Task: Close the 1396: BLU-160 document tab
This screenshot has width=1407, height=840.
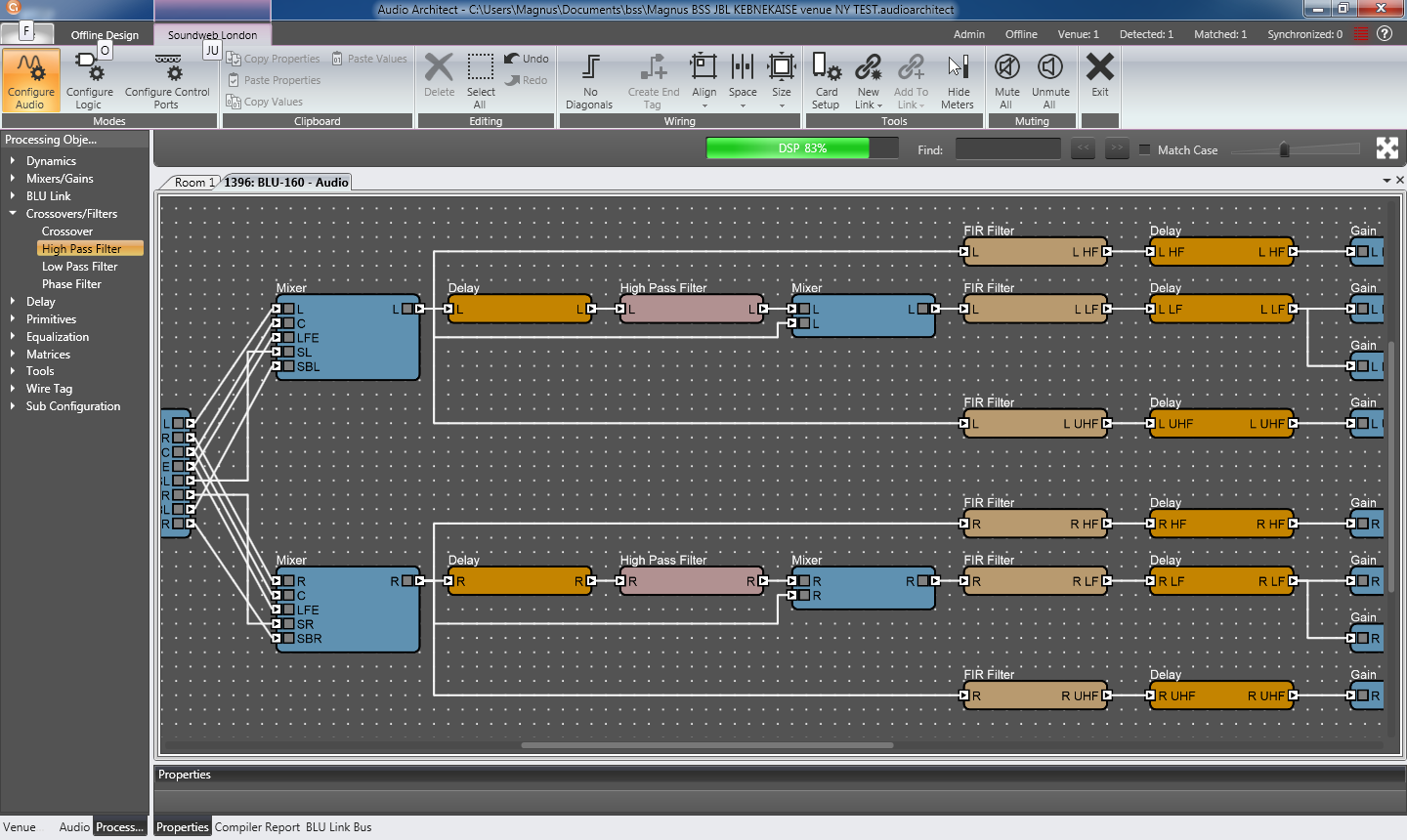Action: 1399,180
